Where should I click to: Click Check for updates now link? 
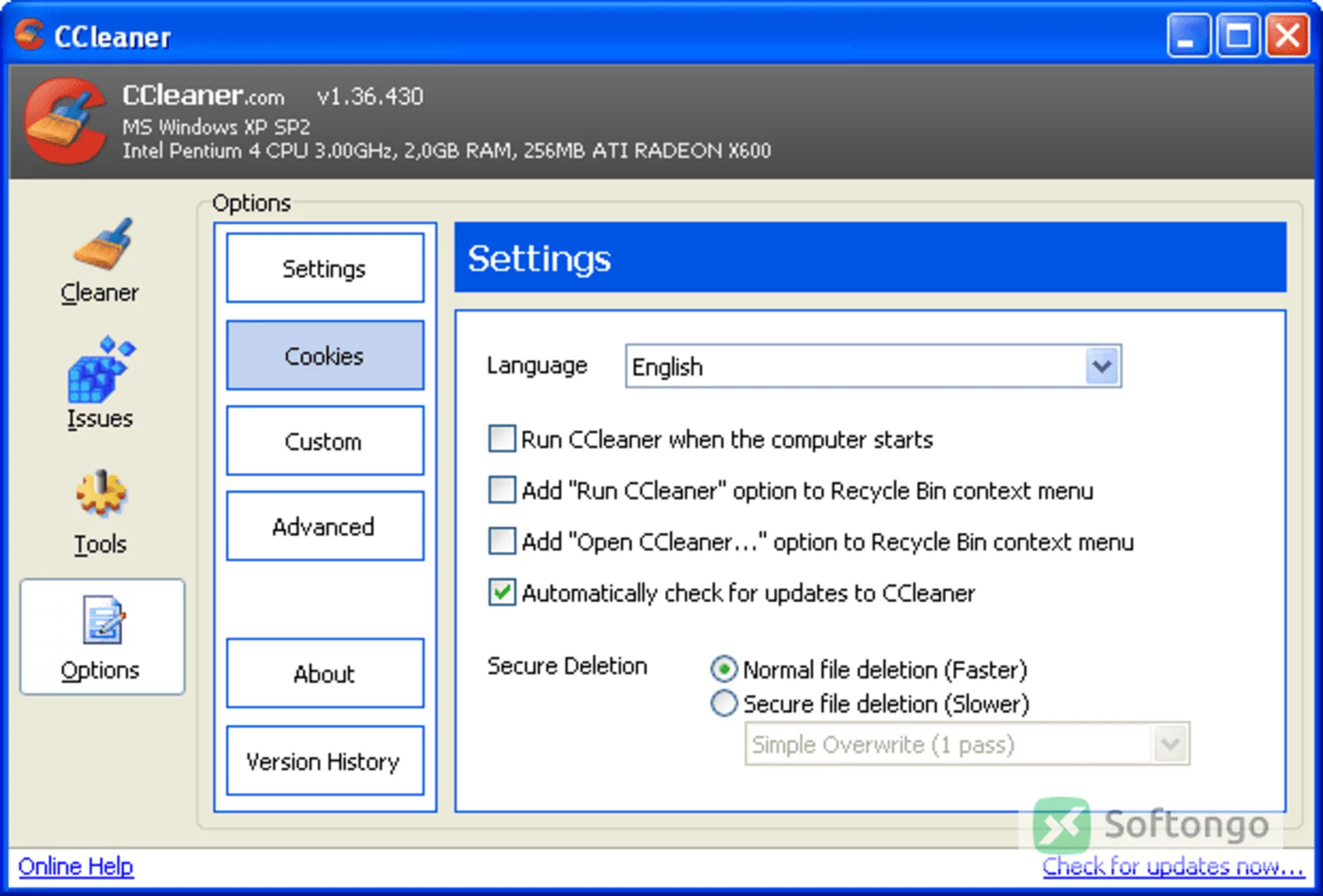(x=1173, y=866)
